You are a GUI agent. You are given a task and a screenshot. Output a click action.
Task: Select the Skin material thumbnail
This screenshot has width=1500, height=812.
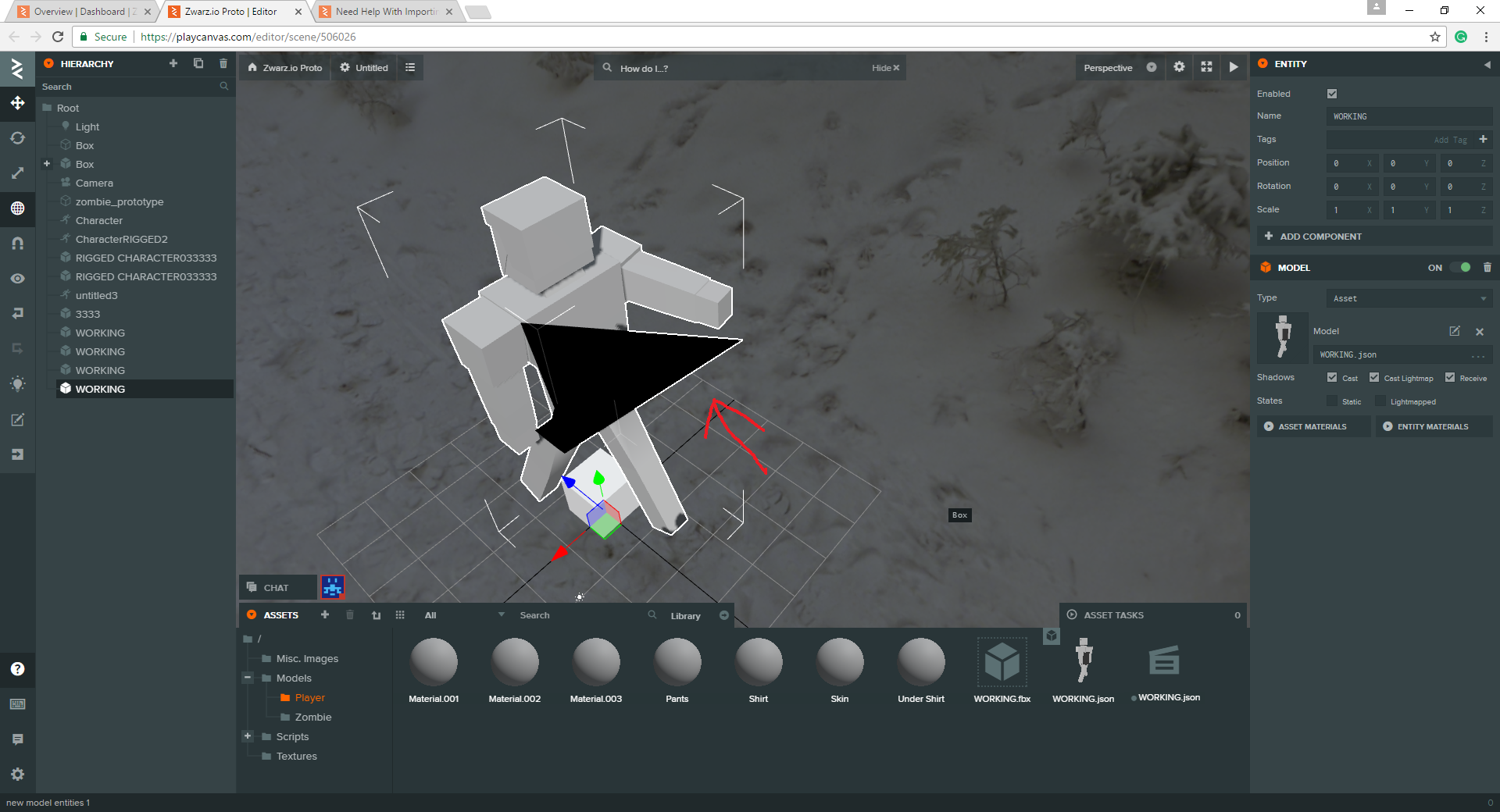pyautogui.click(x=839, y=662)
